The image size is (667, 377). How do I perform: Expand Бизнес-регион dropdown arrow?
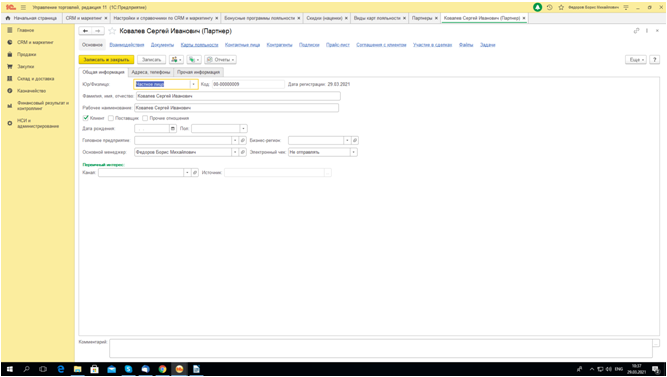347,140
